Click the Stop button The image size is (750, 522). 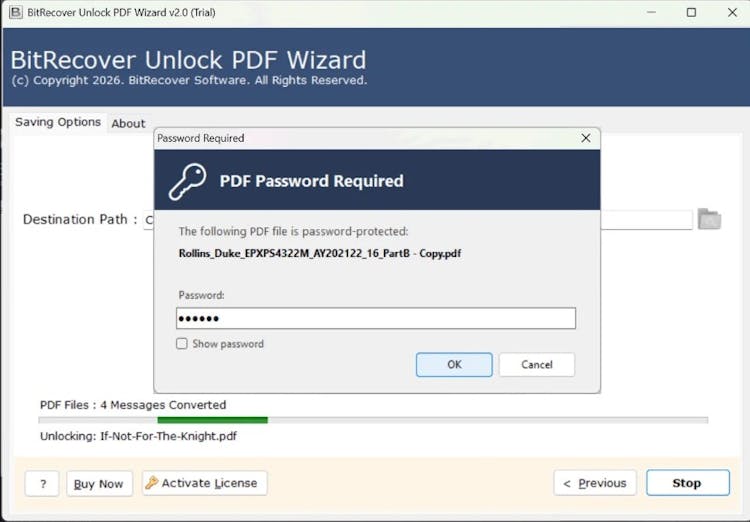[x=686, y=483]
